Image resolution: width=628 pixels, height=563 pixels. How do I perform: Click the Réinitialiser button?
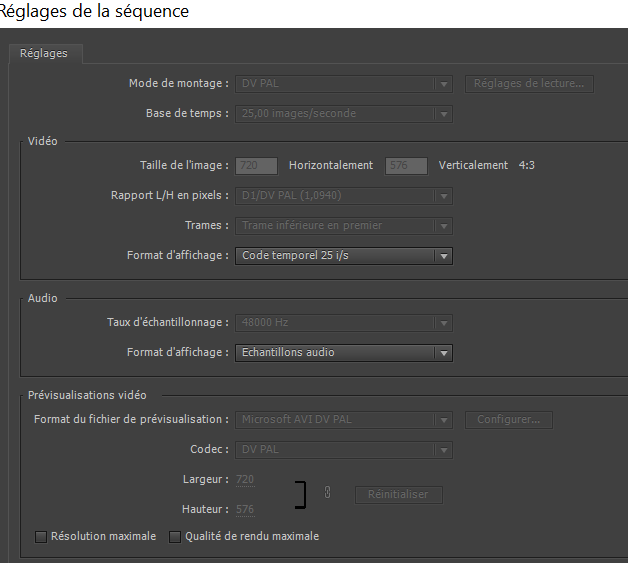point(398,494)
